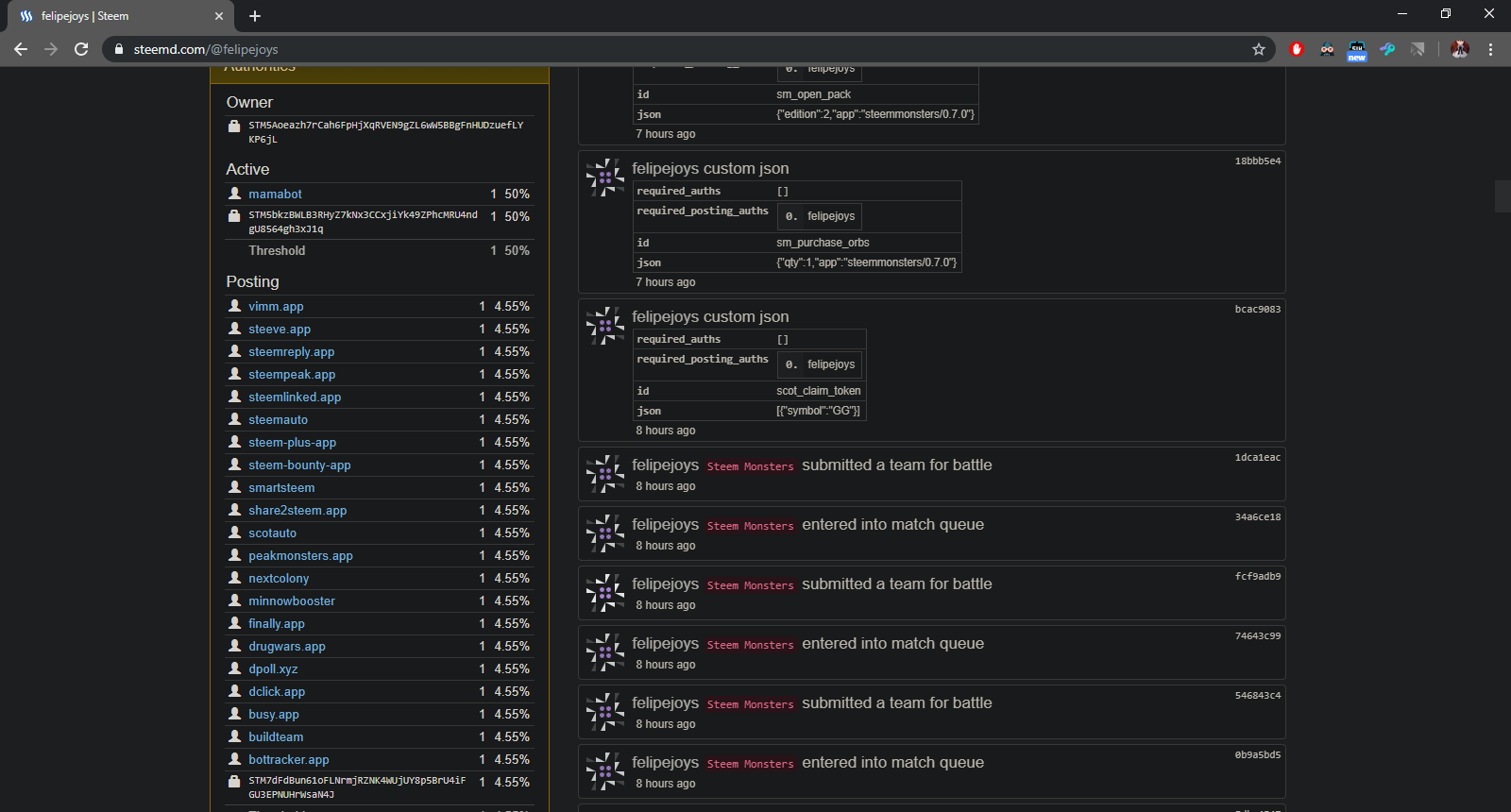Viewport: 1511px width, 812px height.
Task: Select the sm_open_pack id value
Action: (813, 94)
